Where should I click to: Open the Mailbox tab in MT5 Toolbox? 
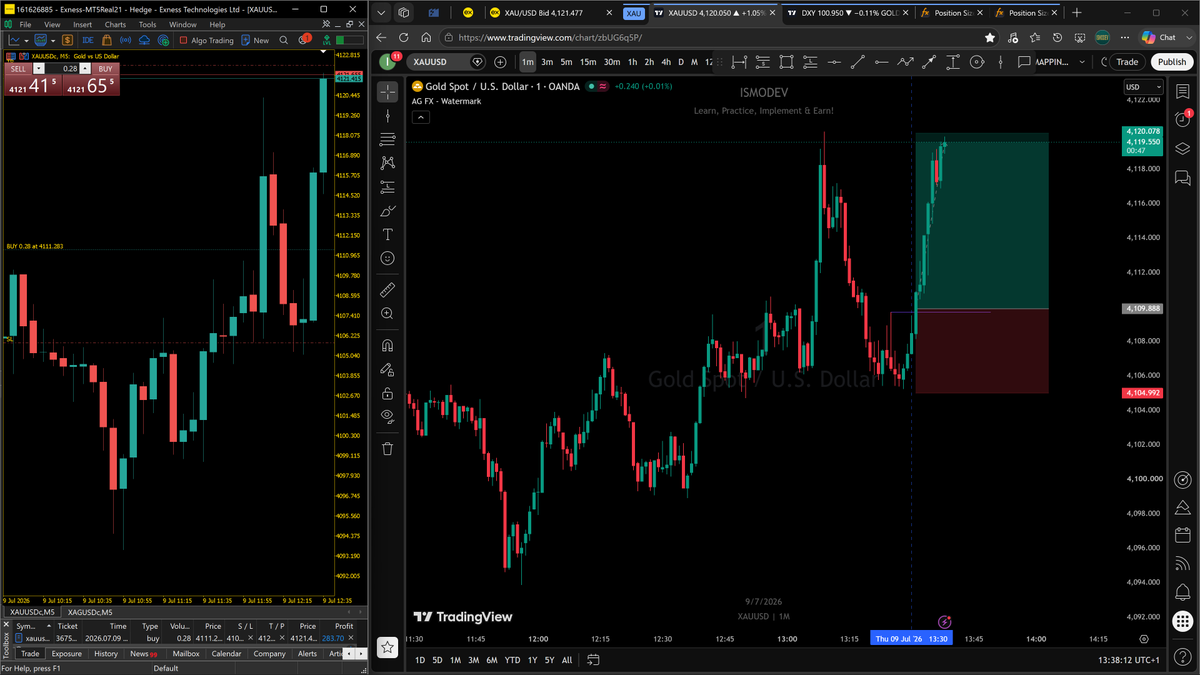coord(186,654)
